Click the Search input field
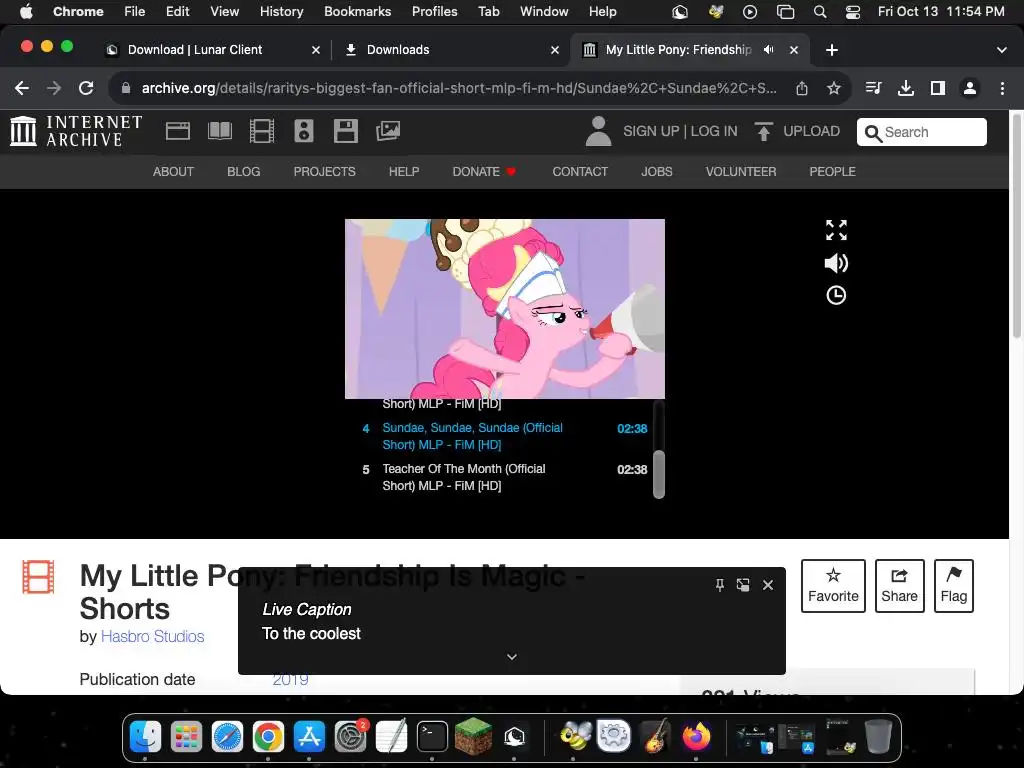 coord(921,132)
